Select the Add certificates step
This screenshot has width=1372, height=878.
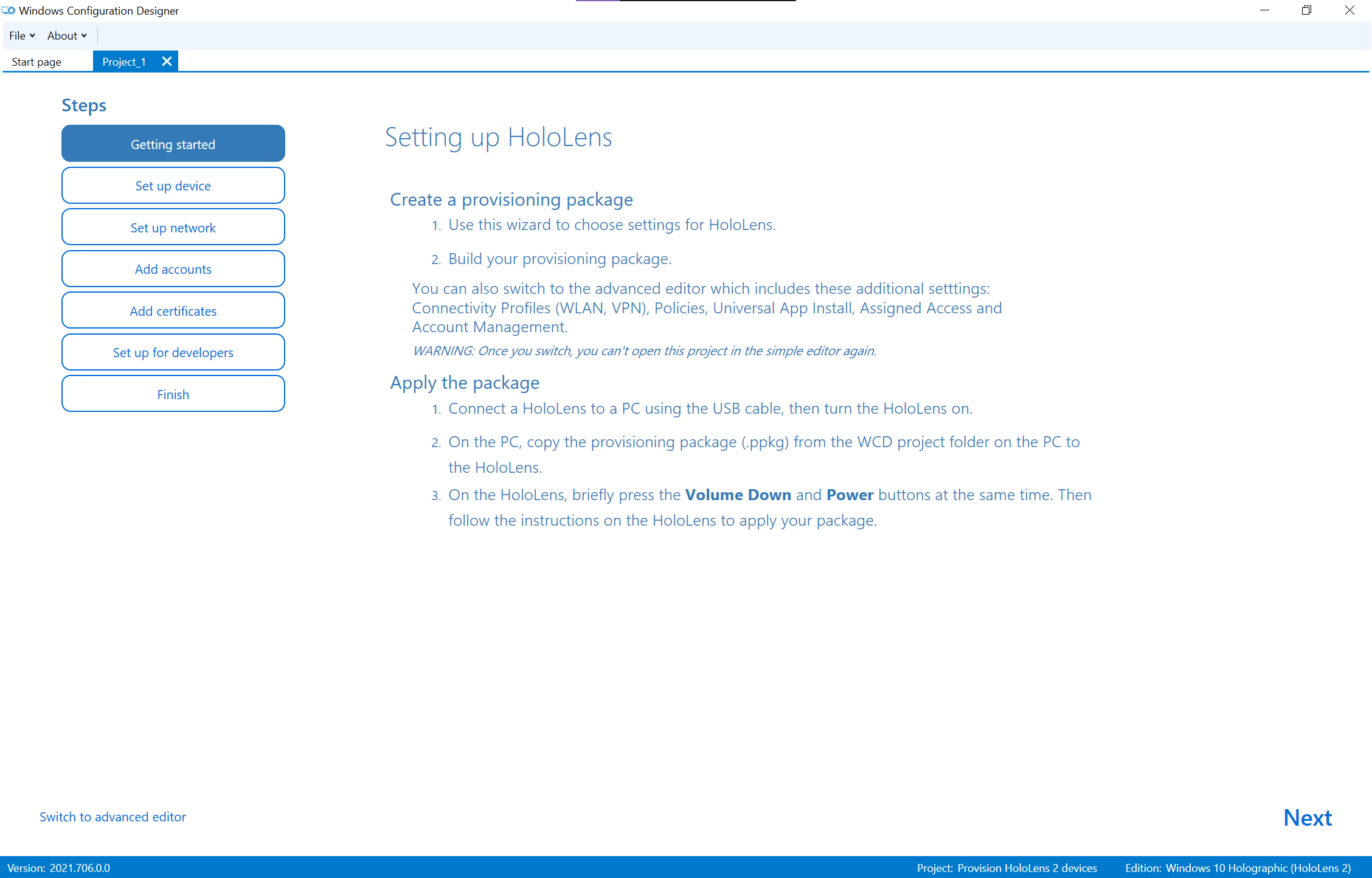pyautogui.click(x=172, y=310)
